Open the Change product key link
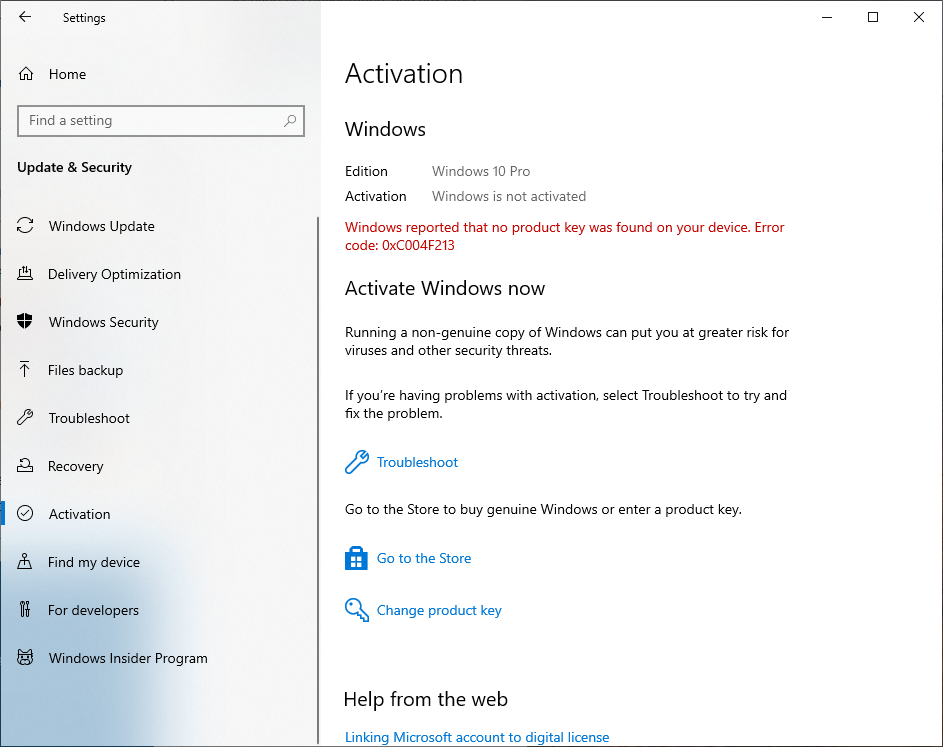 click(439, 610)
